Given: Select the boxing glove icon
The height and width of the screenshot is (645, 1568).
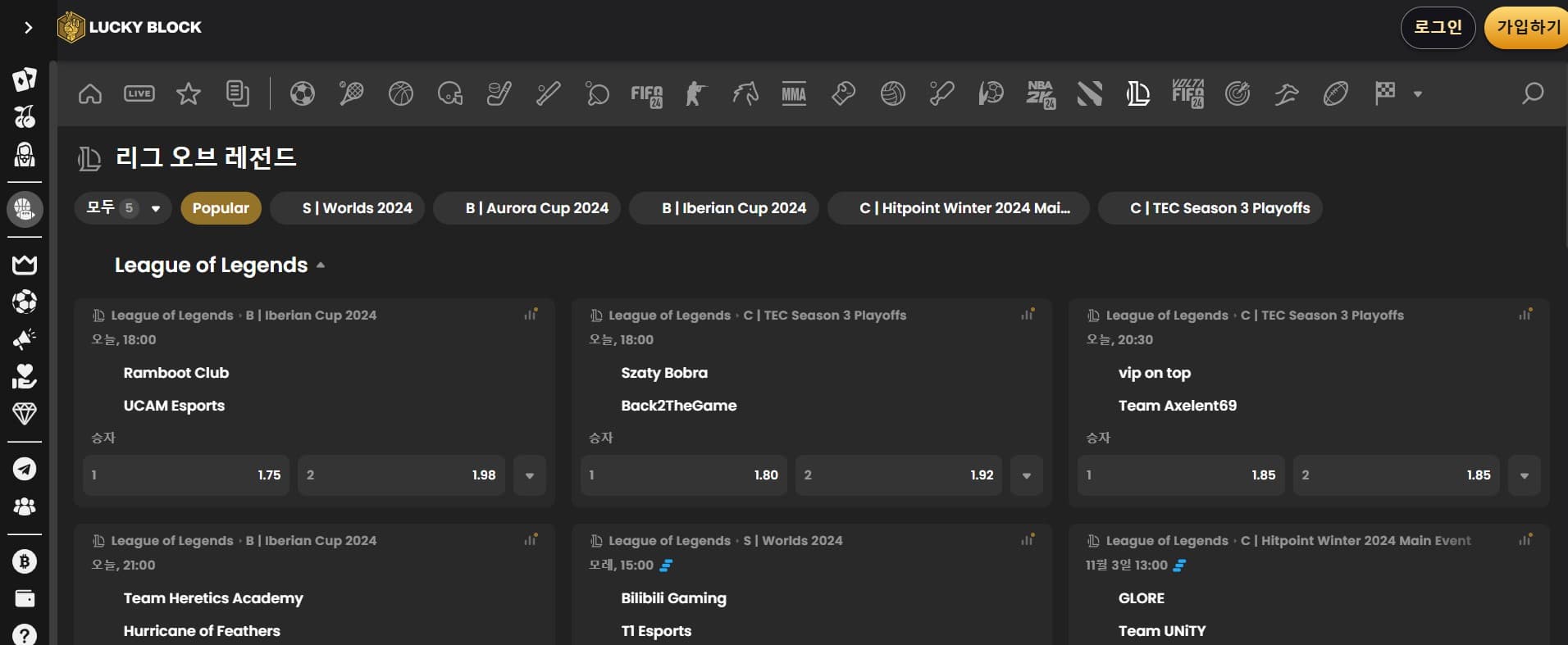Looking at the screenshot, I should [x=844, y=93].
